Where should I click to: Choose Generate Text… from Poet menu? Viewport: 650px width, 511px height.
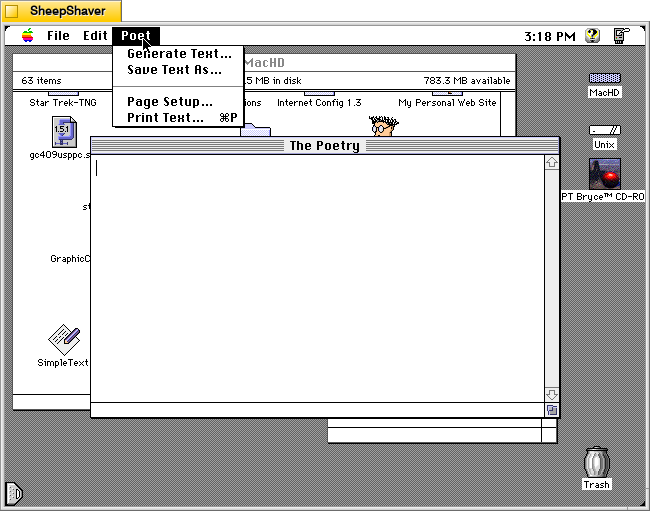[x=179, y=54]
